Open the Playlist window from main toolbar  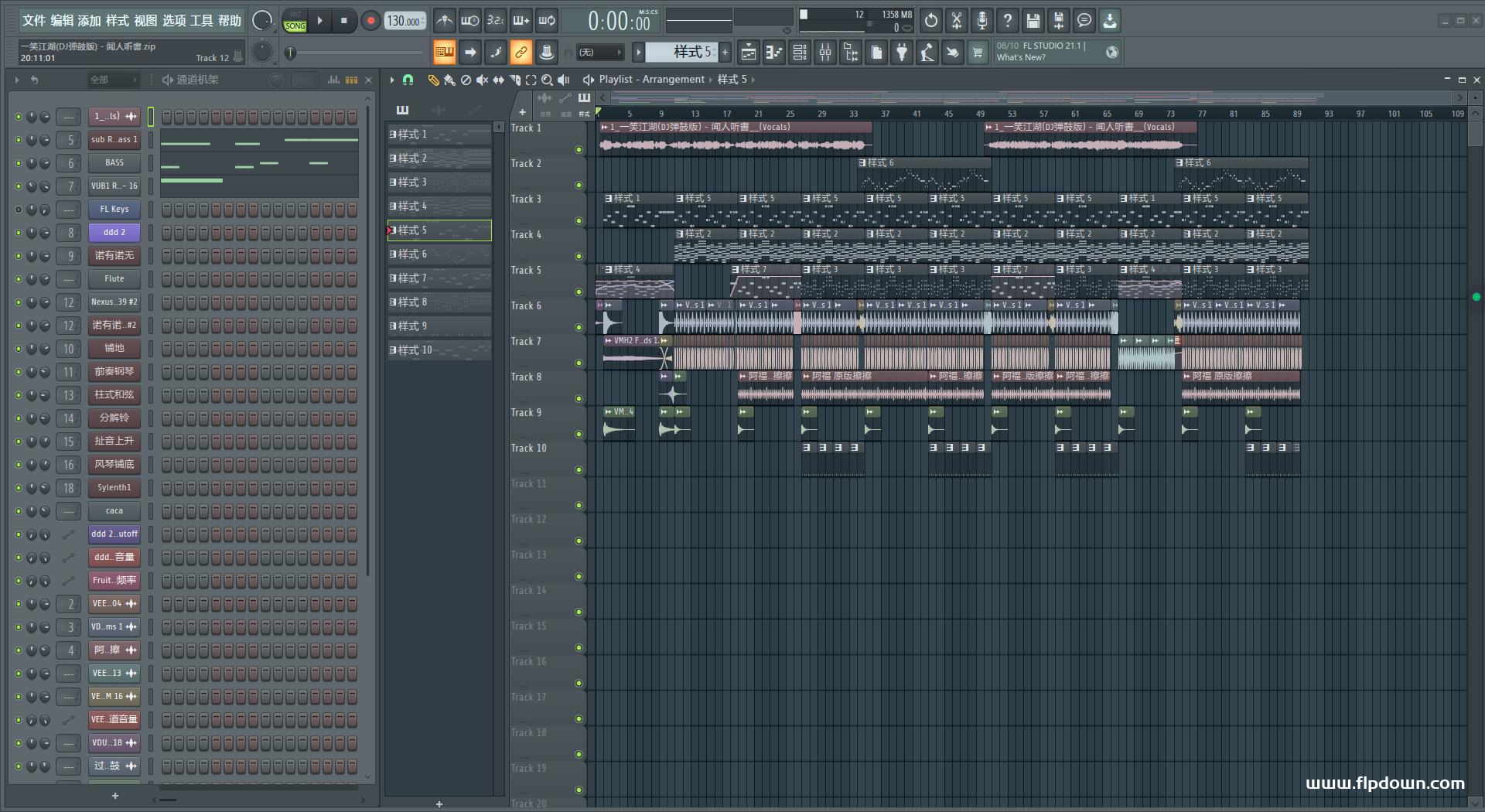[749, 53]
